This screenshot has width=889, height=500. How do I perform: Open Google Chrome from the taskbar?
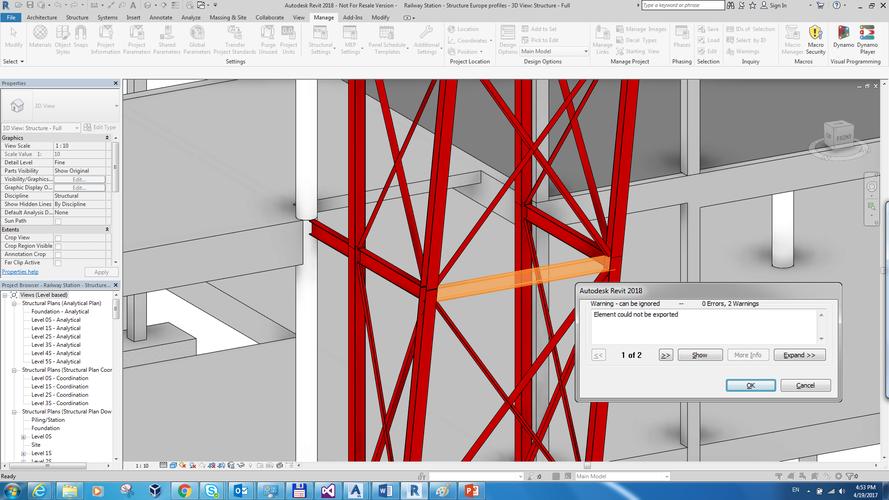184,490
